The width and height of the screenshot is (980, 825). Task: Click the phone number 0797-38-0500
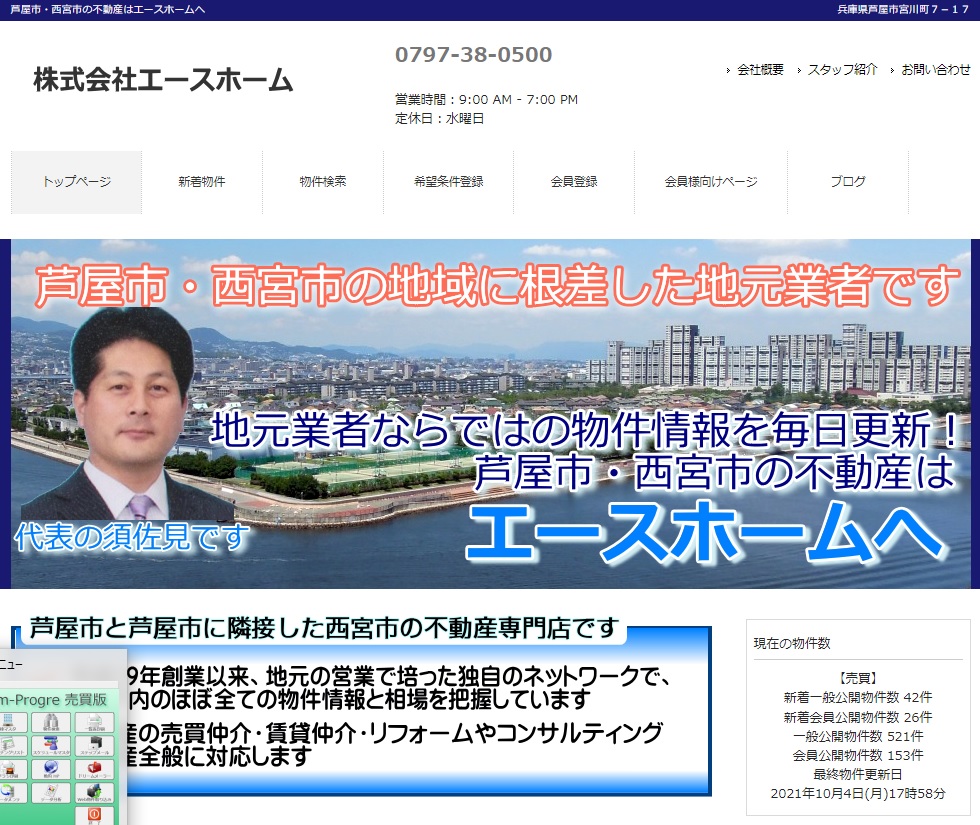pos(473,54)
